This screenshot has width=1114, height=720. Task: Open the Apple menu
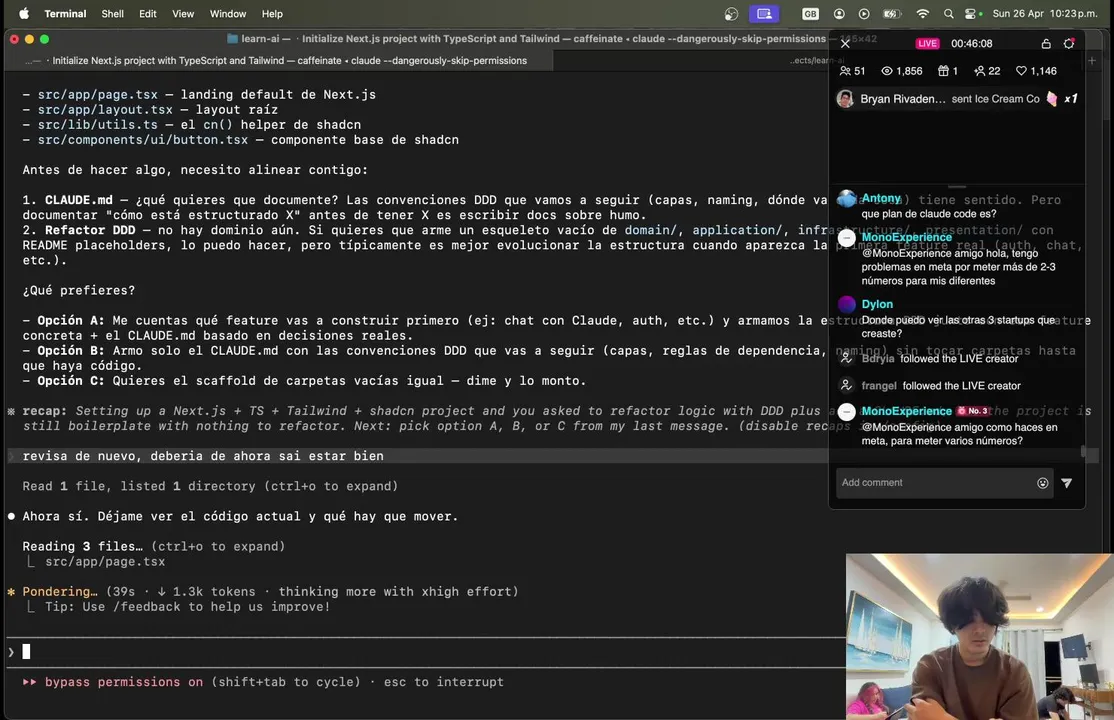(23, 14)
